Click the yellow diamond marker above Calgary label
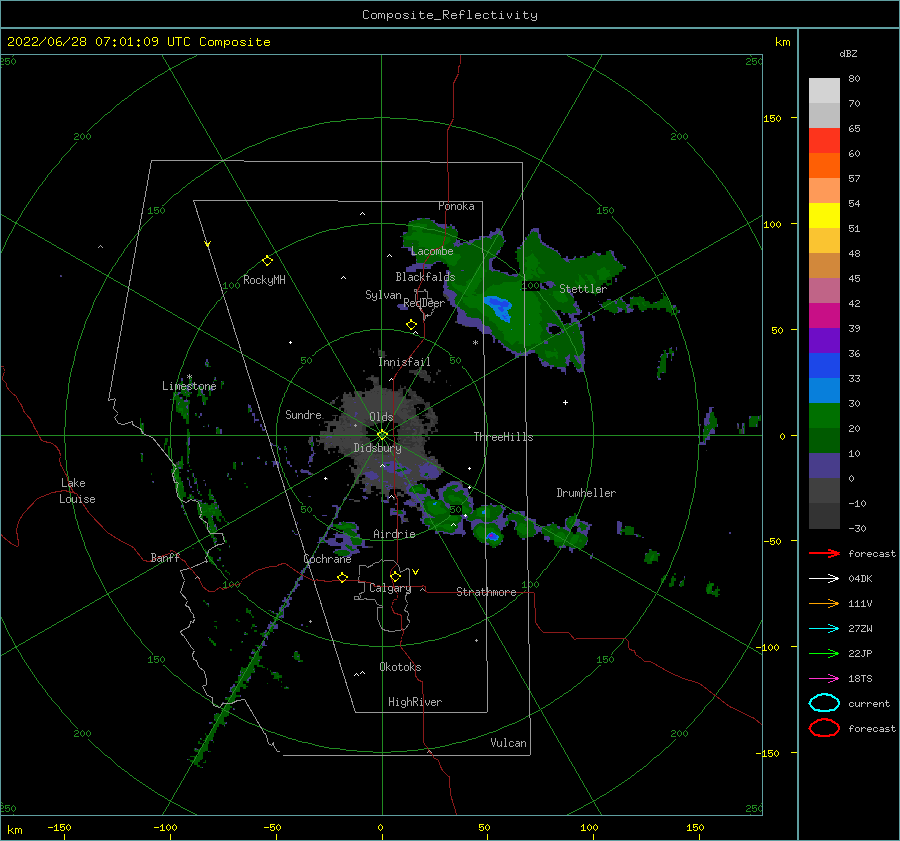The width and height of the screenshot is (900, 841). tap(395, 576)
